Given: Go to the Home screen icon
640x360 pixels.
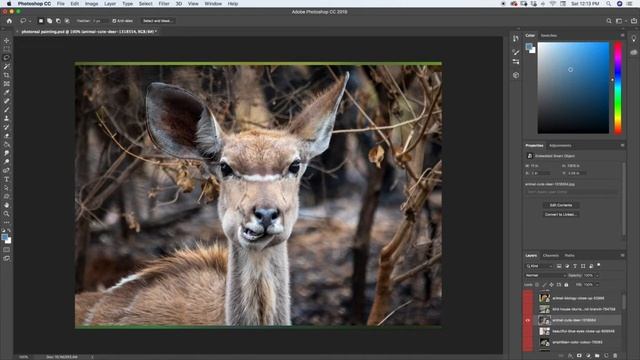Looking at the screenshot, I should 9,21.
